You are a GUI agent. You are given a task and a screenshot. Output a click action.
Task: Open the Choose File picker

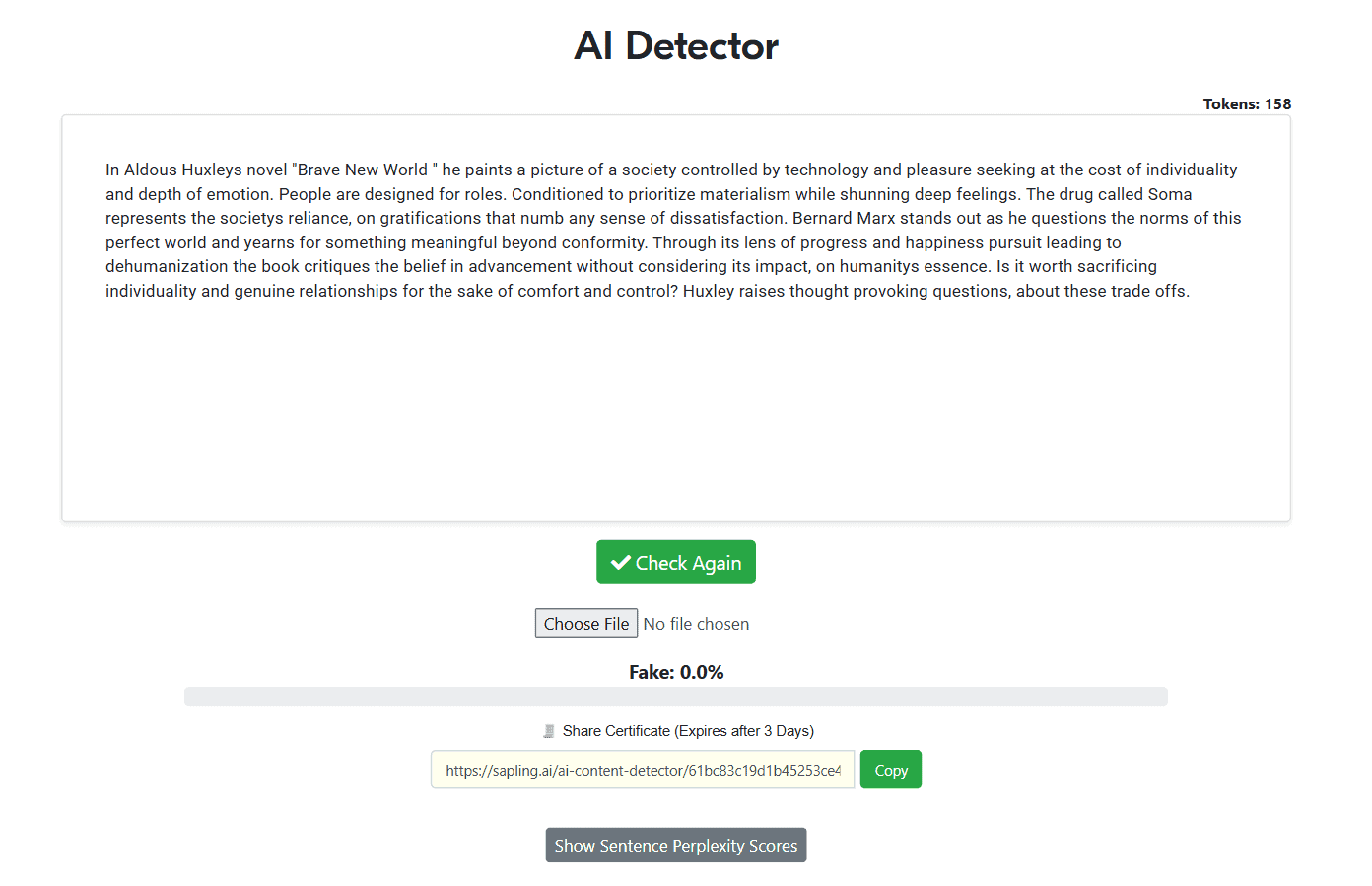click(x=586, y=624)
